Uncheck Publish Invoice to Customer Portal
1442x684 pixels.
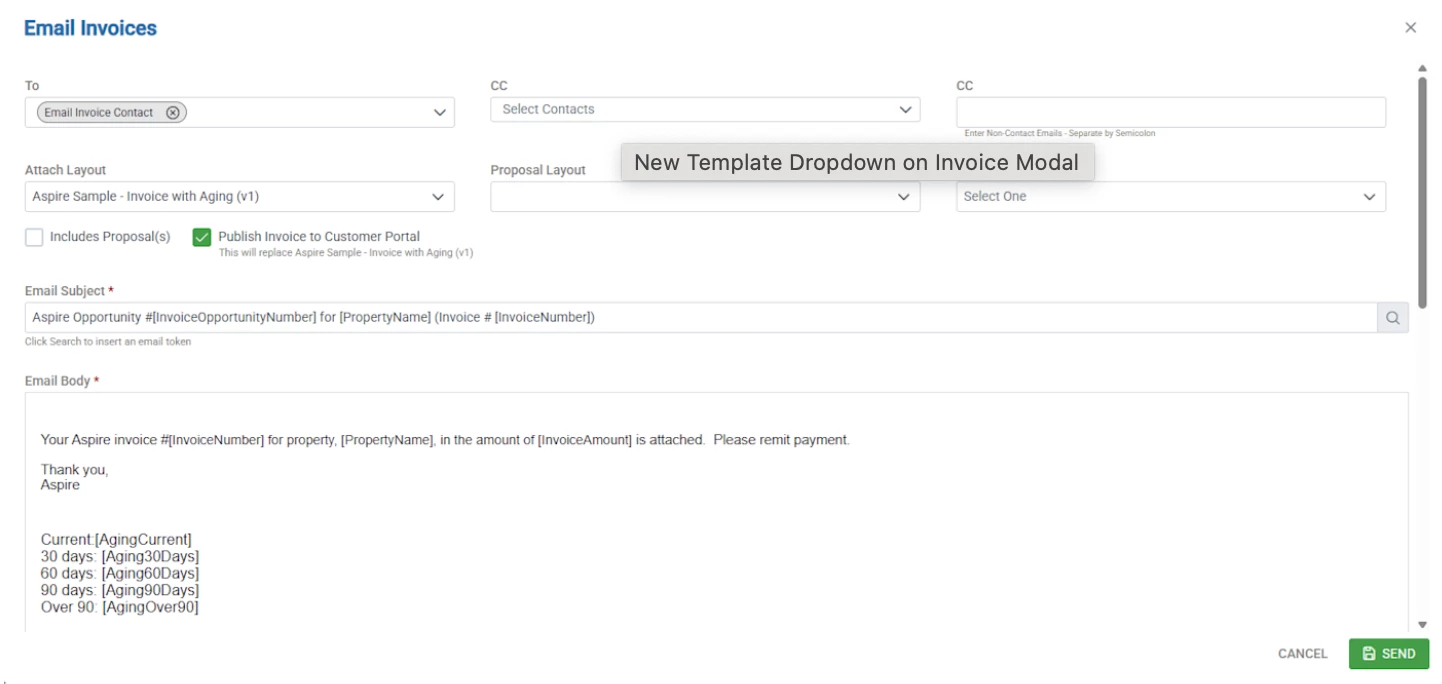202,237
